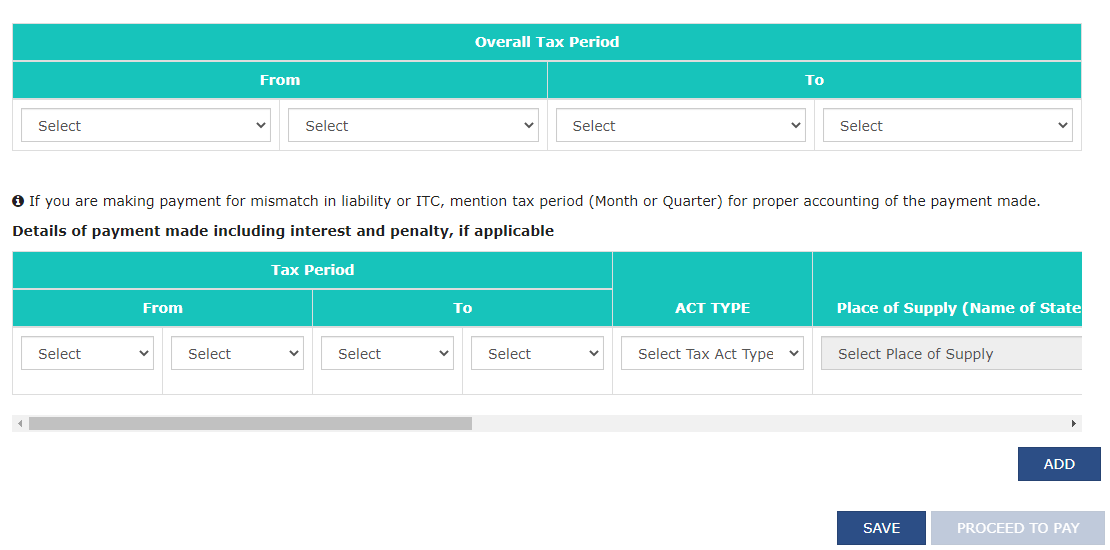
Task: Click the Select Place of Supply field
Action: coord(950,354)
